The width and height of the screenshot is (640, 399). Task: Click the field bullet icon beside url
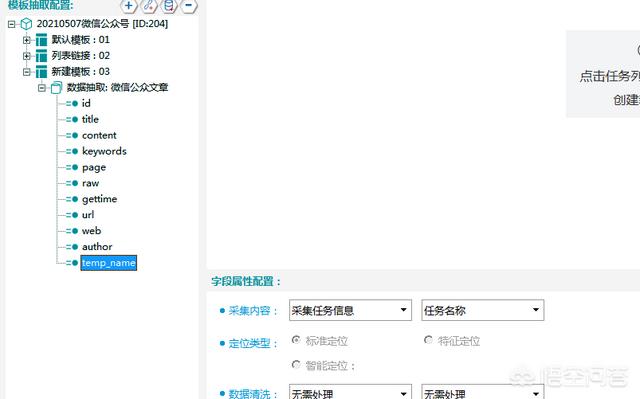point(72,215)
